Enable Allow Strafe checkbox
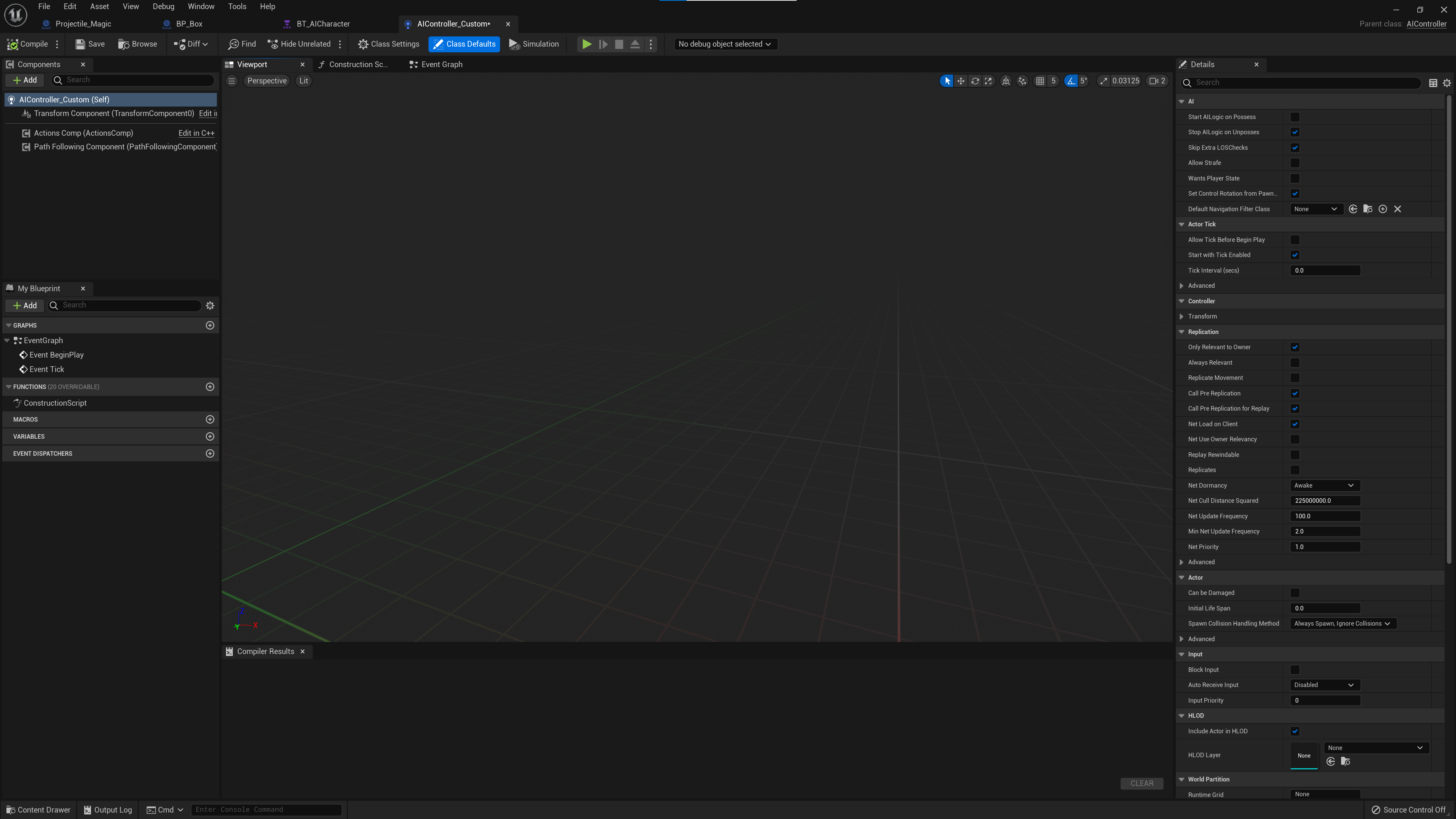 click(x=1295, y=163)
